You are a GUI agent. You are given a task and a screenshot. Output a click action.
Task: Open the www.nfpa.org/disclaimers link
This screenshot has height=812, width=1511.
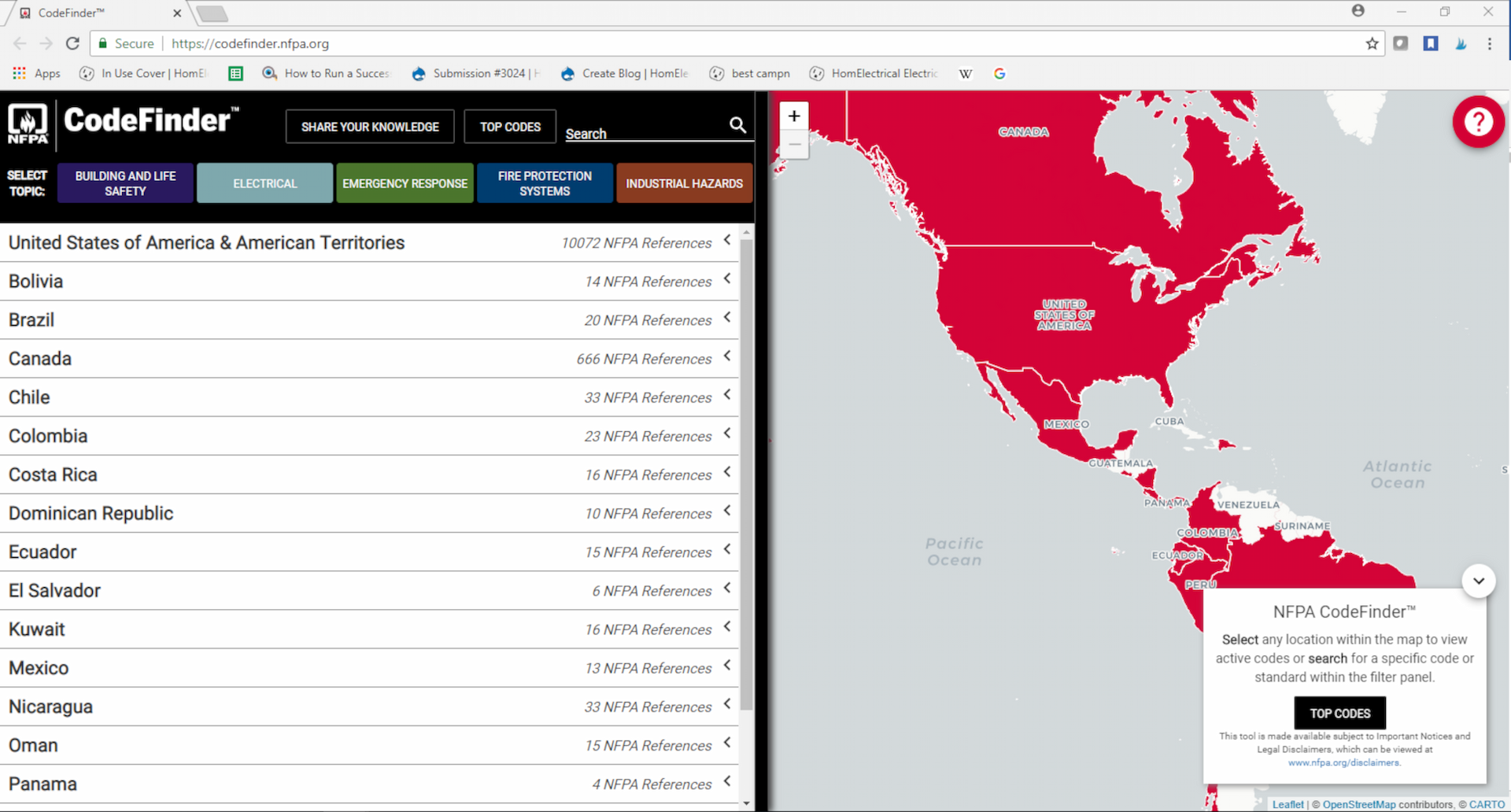[1344, 762]
